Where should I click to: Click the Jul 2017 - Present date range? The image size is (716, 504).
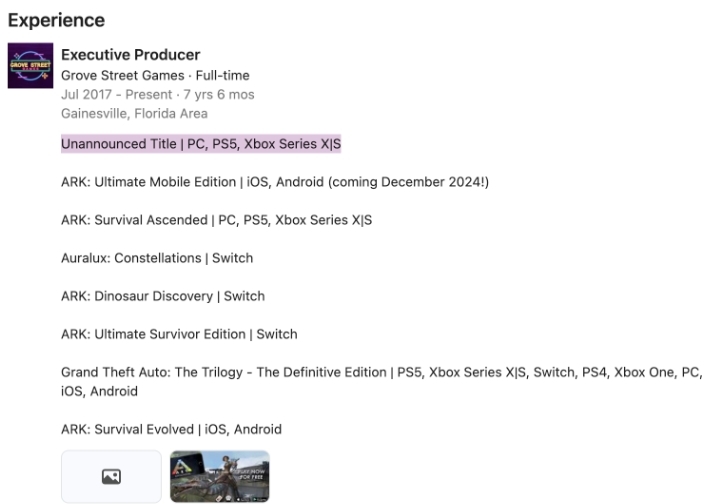[116, 94]
